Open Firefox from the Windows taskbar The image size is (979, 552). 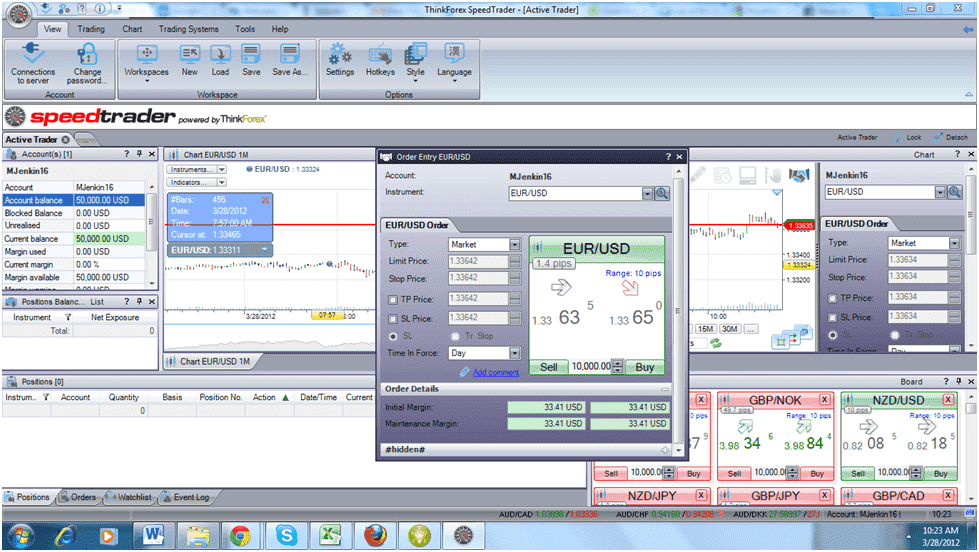pos(373,534)
